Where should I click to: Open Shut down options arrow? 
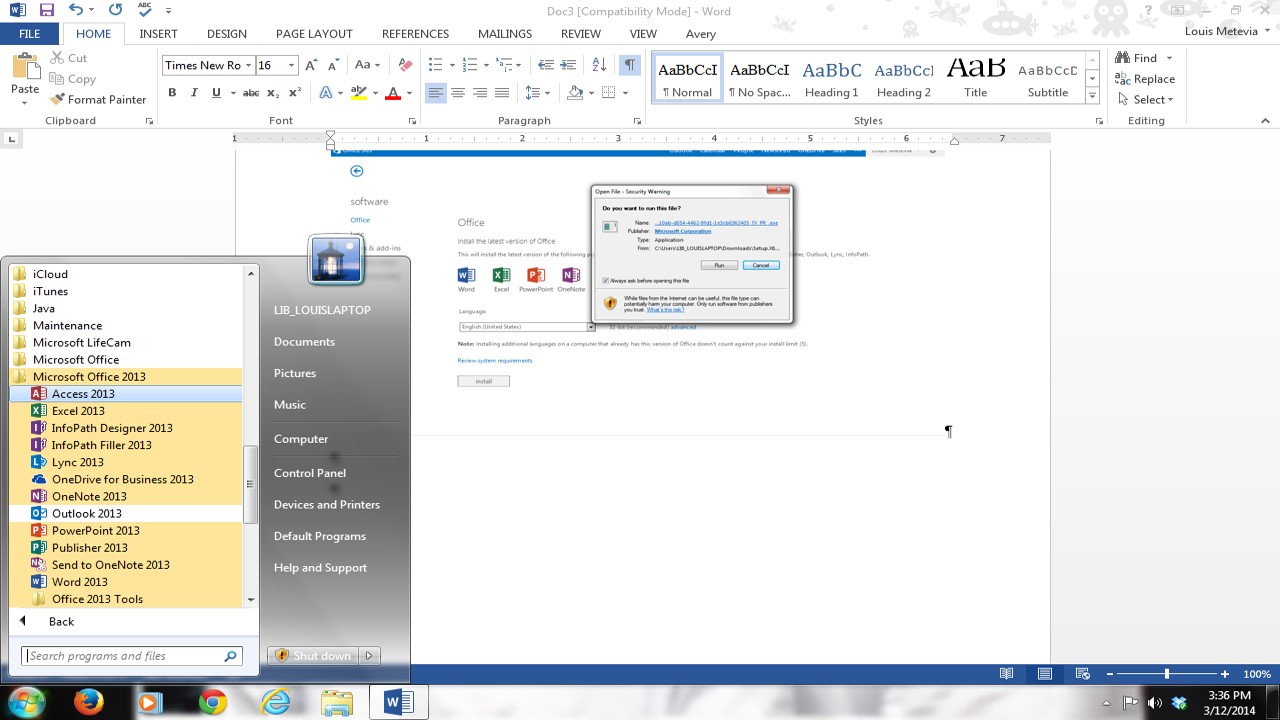click(x=369, y=656)
